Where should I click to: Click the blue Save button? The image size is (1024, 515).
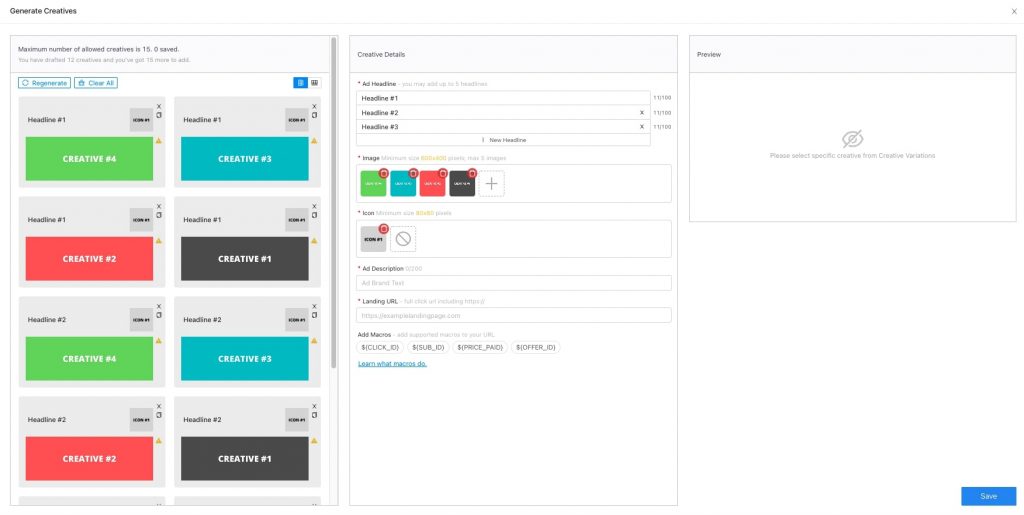(988, 496)
